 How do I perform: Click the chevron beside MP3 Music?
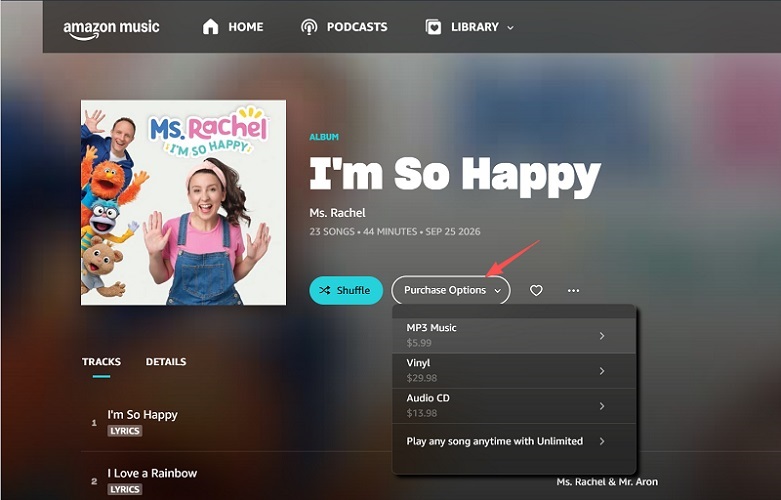click(x=602, y=336)
